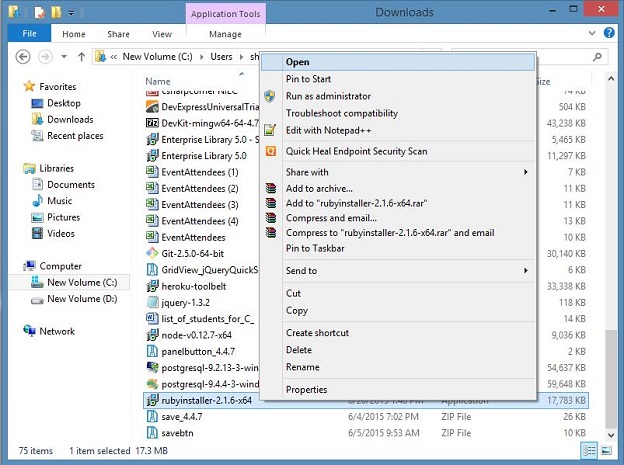The height and width of the screenshot is (465, 624).
Task: Select the panelbutton_4.4.7 file
Action: tap(198, 351)
